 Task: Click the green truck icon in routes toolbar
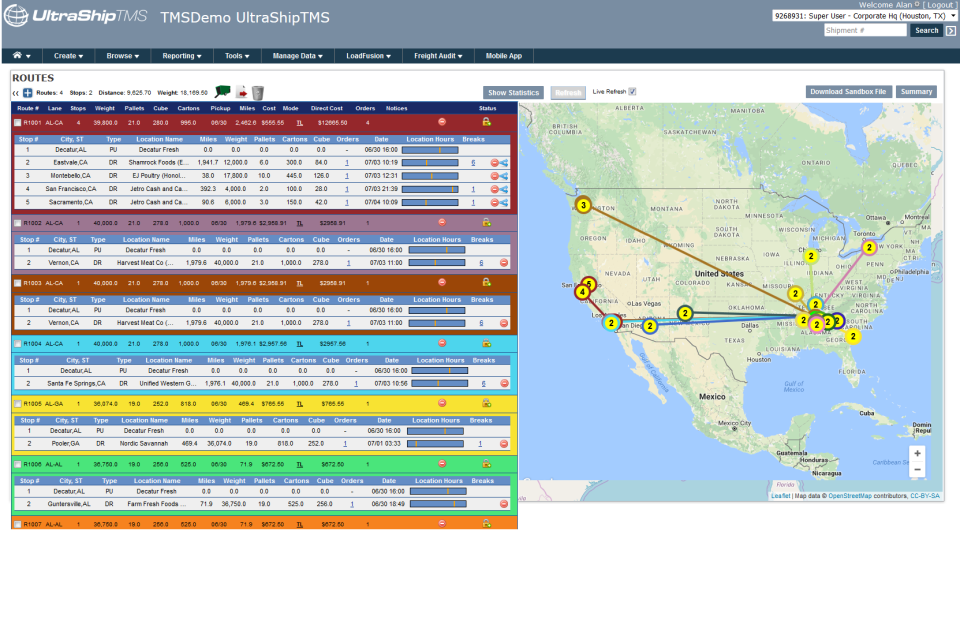[223, 92]
